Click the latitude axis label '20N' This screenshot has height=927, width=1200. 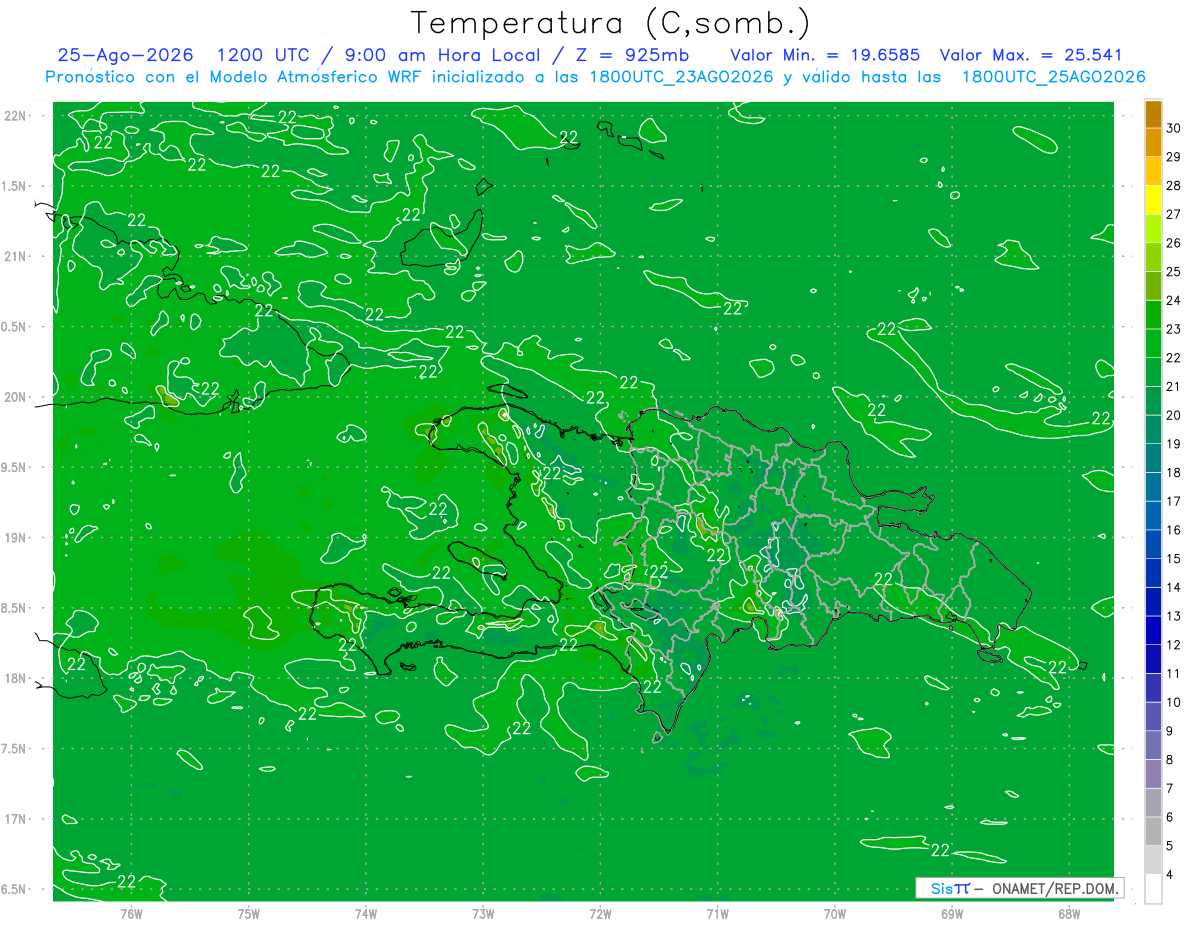pos(16,397)
